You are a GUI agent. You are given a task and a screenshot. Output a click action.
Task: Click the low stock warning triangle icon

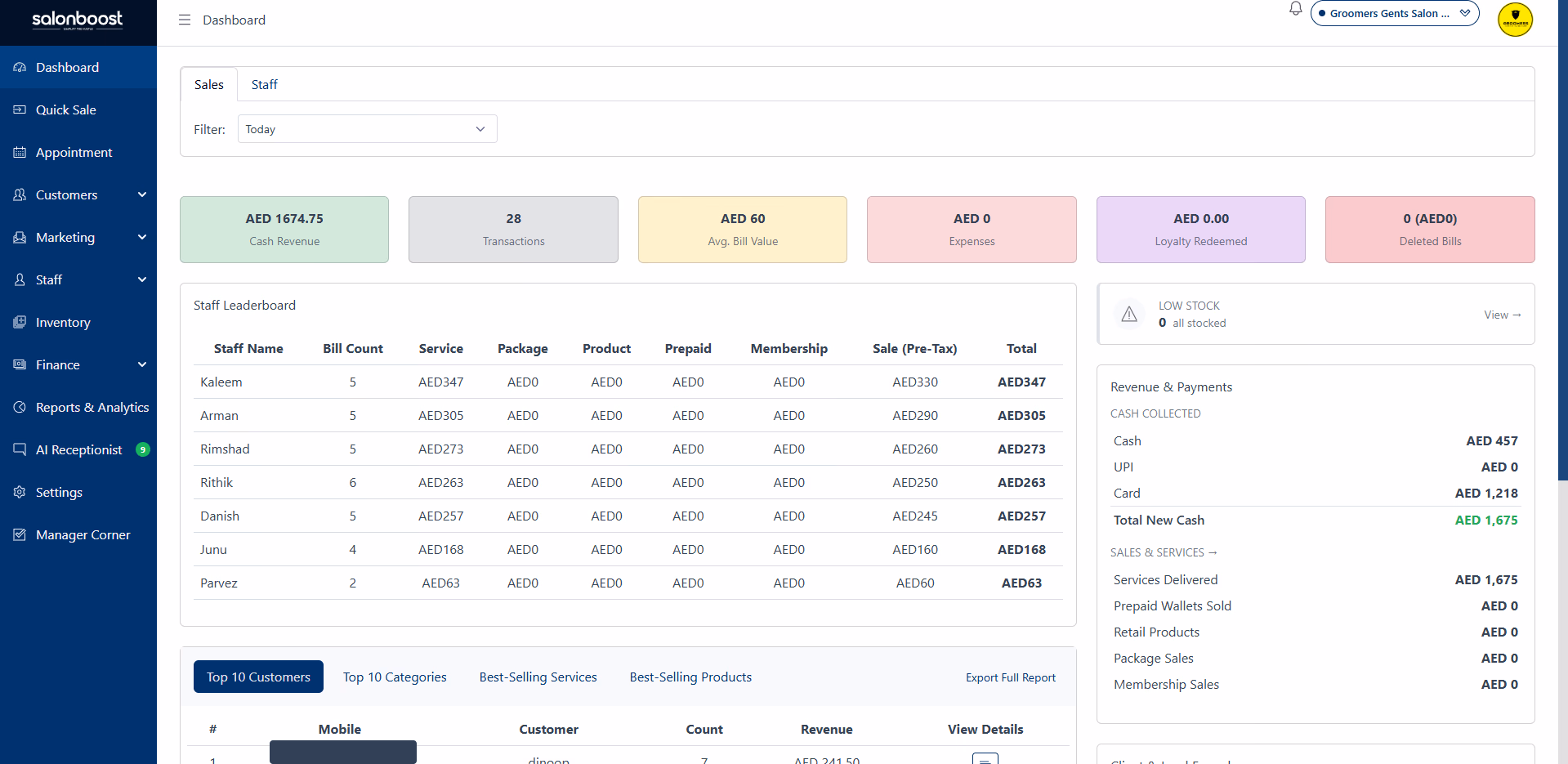coord(1129,314)
